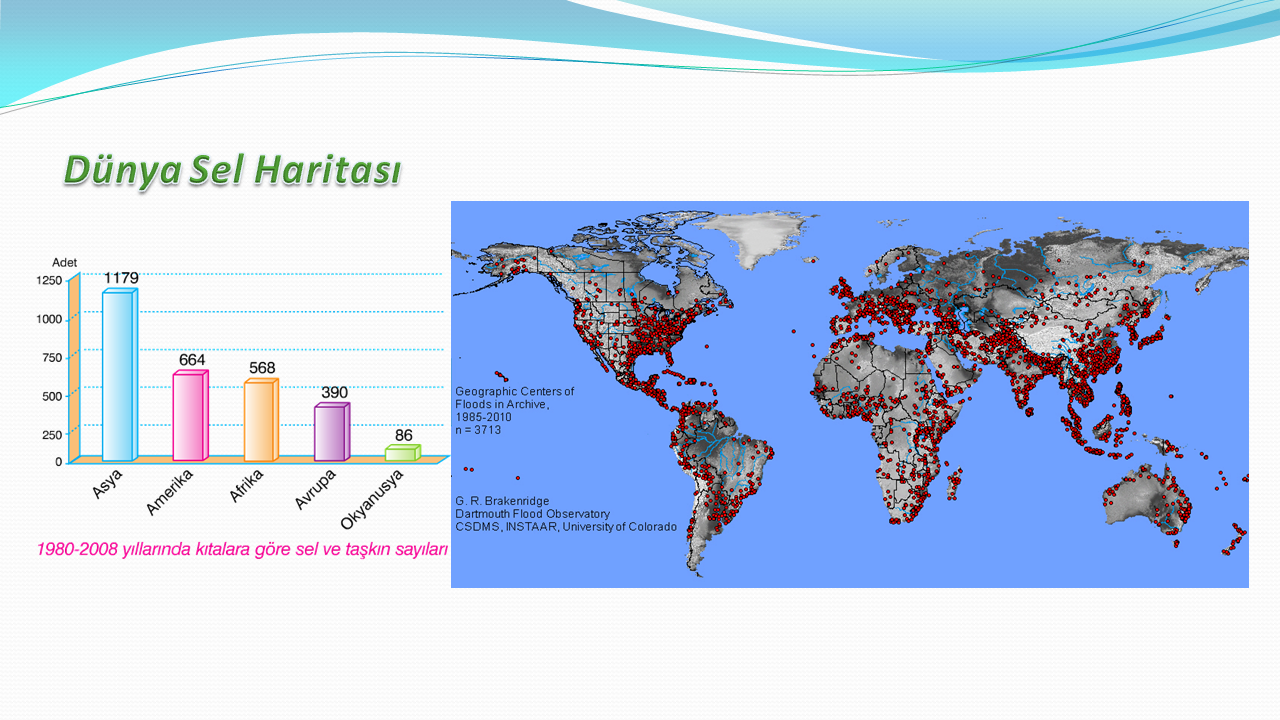Select the 'Dünya Sel Haritası' slide title
The image size is (1280, 720).
[232, 170]
